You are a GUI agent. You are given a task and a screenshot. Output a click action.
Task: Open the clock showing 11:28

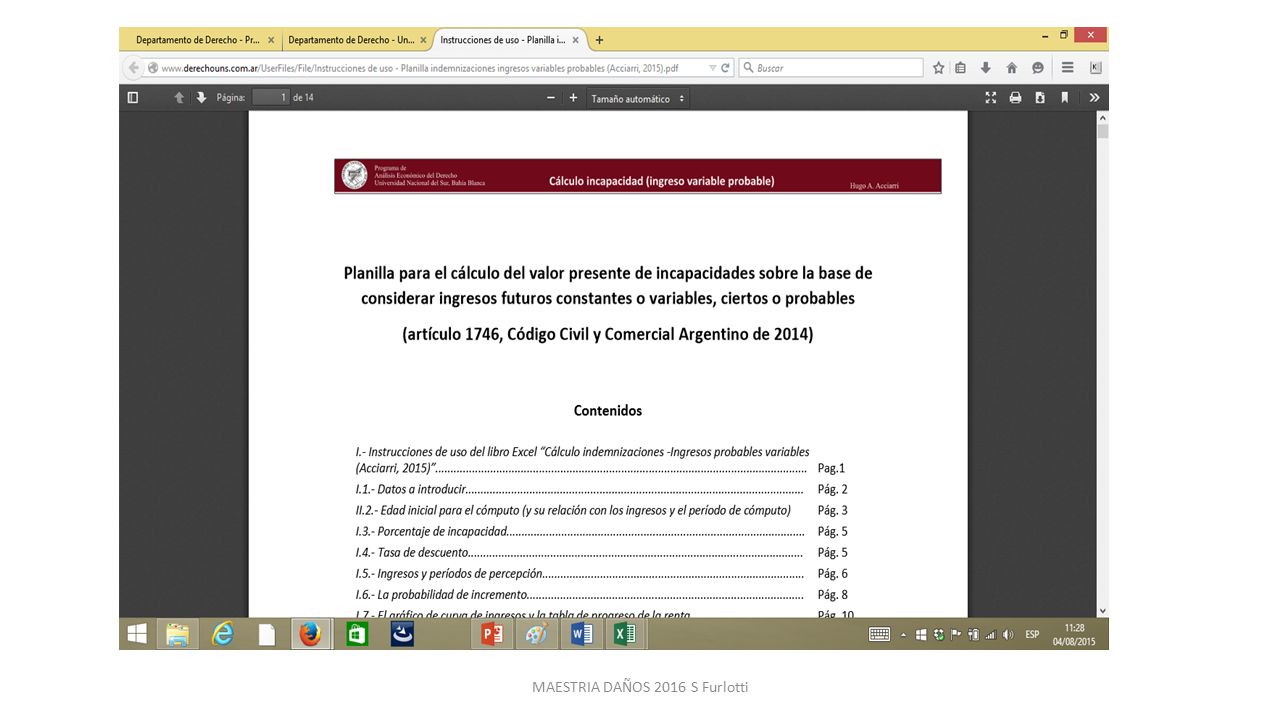[1074, 634]
